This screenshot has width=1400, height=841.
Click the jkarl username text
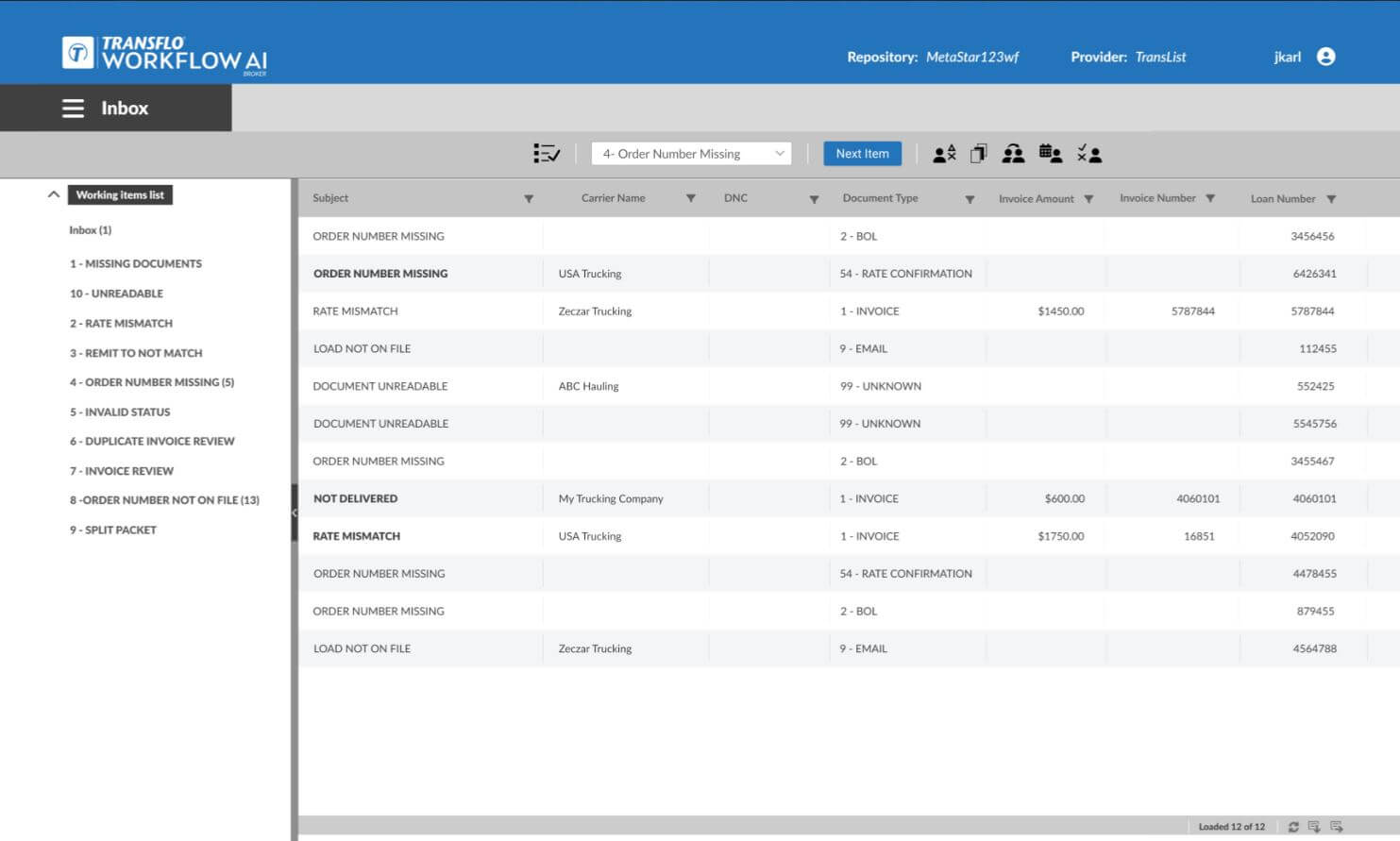1287,57
